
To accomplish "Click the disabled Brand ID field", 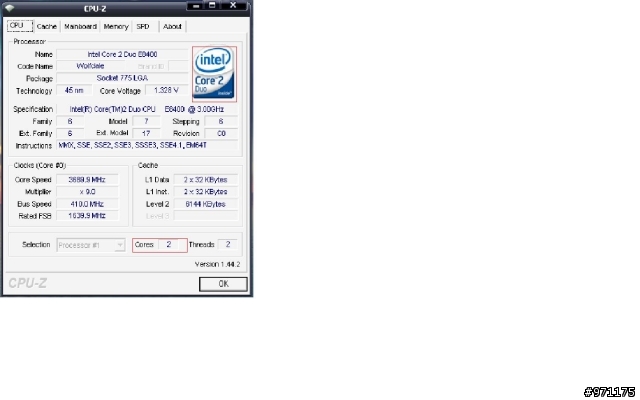I will 178,66.
